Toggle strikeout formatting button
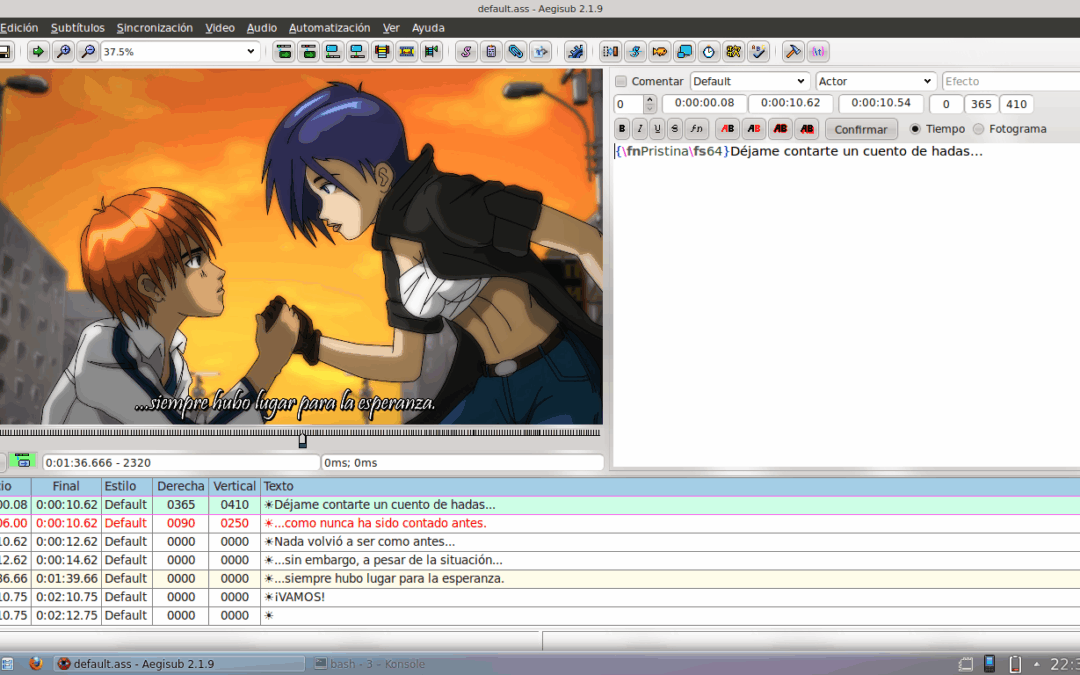1080x675 pixels. 675,129
